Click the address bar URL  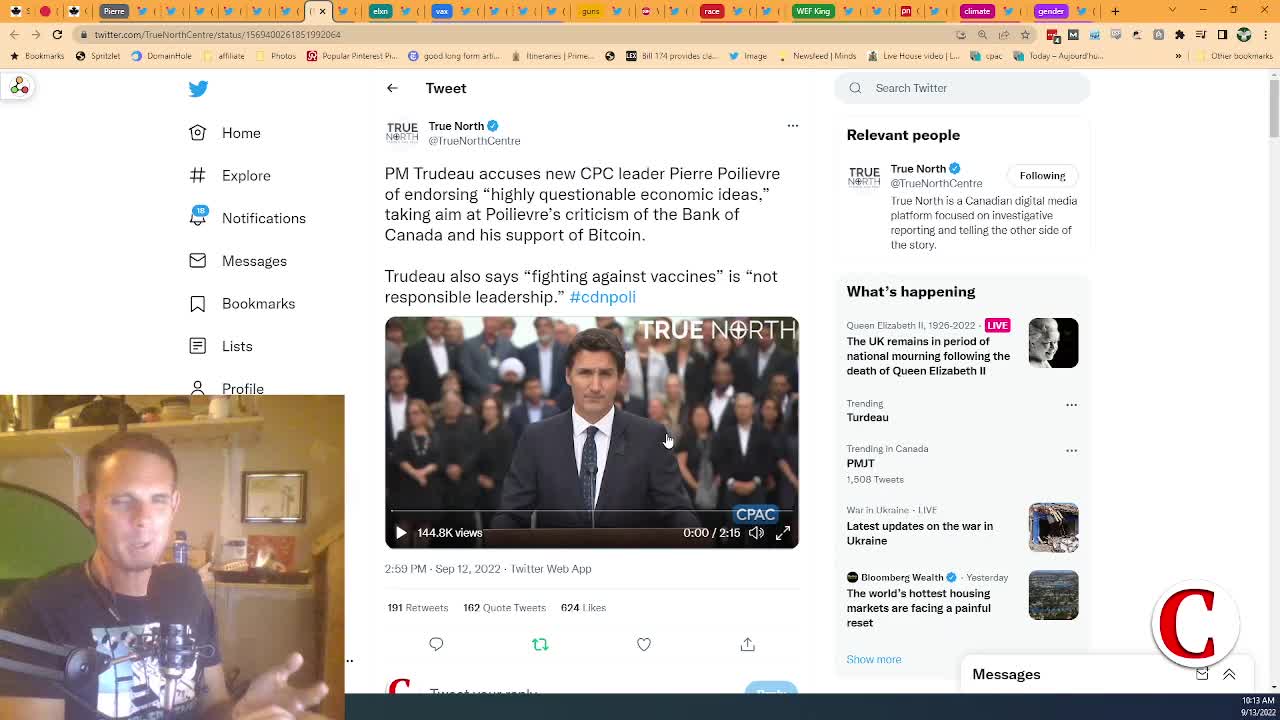(218, 34)
